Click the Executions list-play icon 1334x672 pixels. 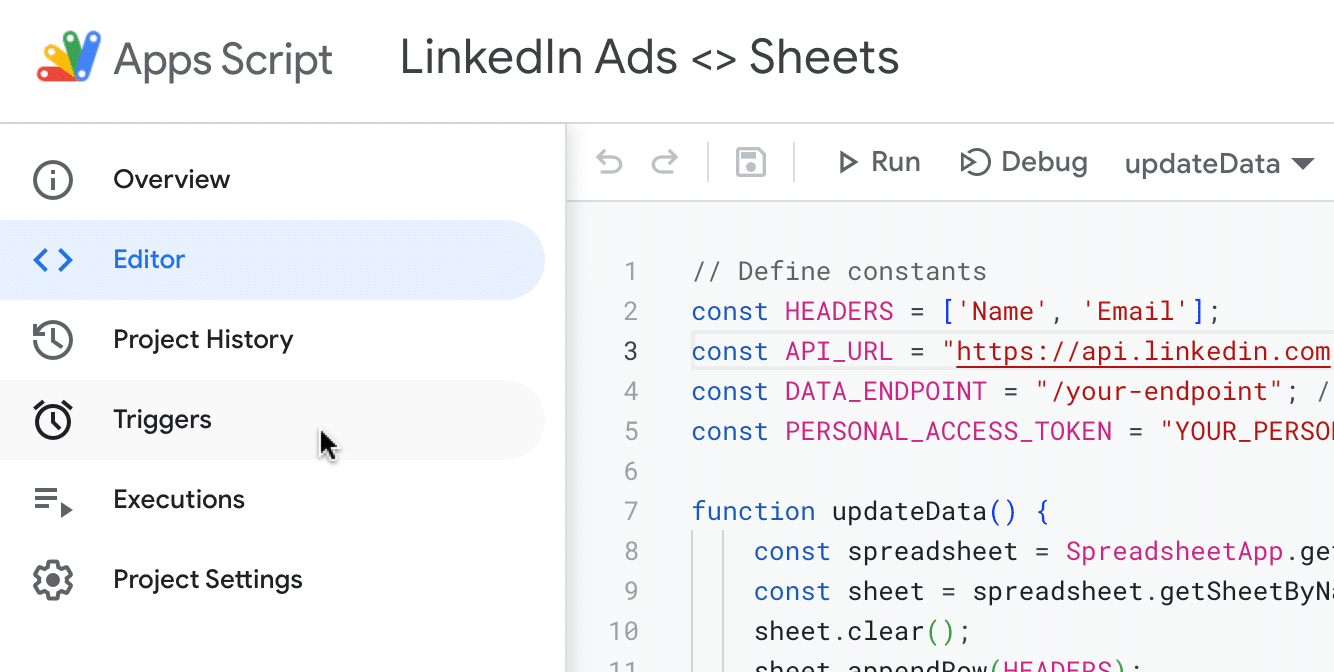(x=53, y=500)
